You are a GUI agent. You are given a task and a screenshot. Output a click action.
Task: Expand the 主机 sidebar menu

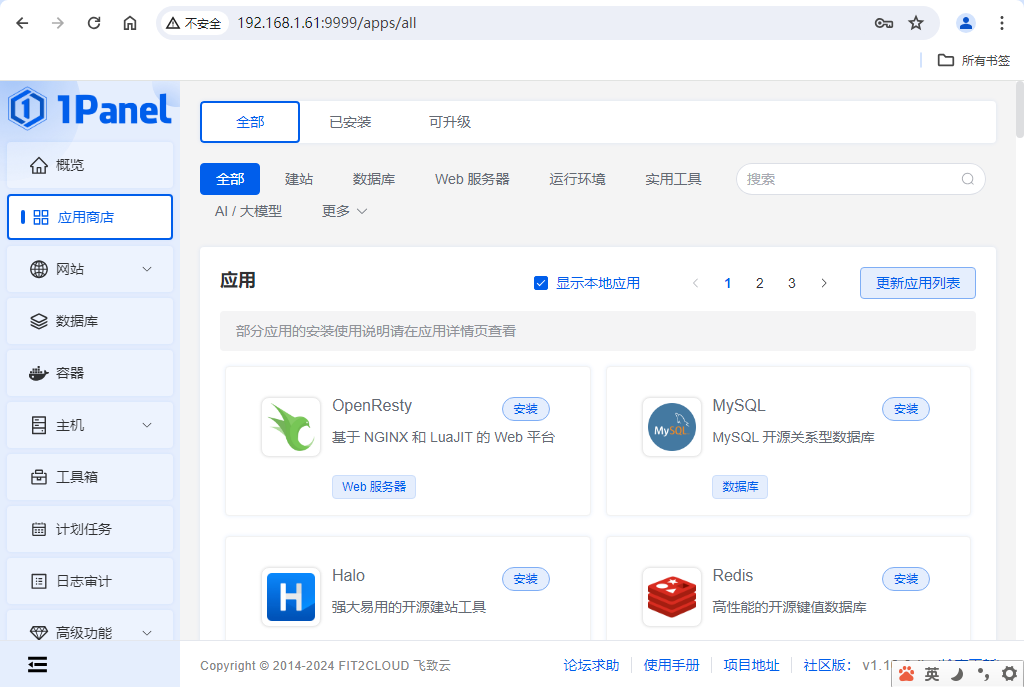click(x=89, y=425)
